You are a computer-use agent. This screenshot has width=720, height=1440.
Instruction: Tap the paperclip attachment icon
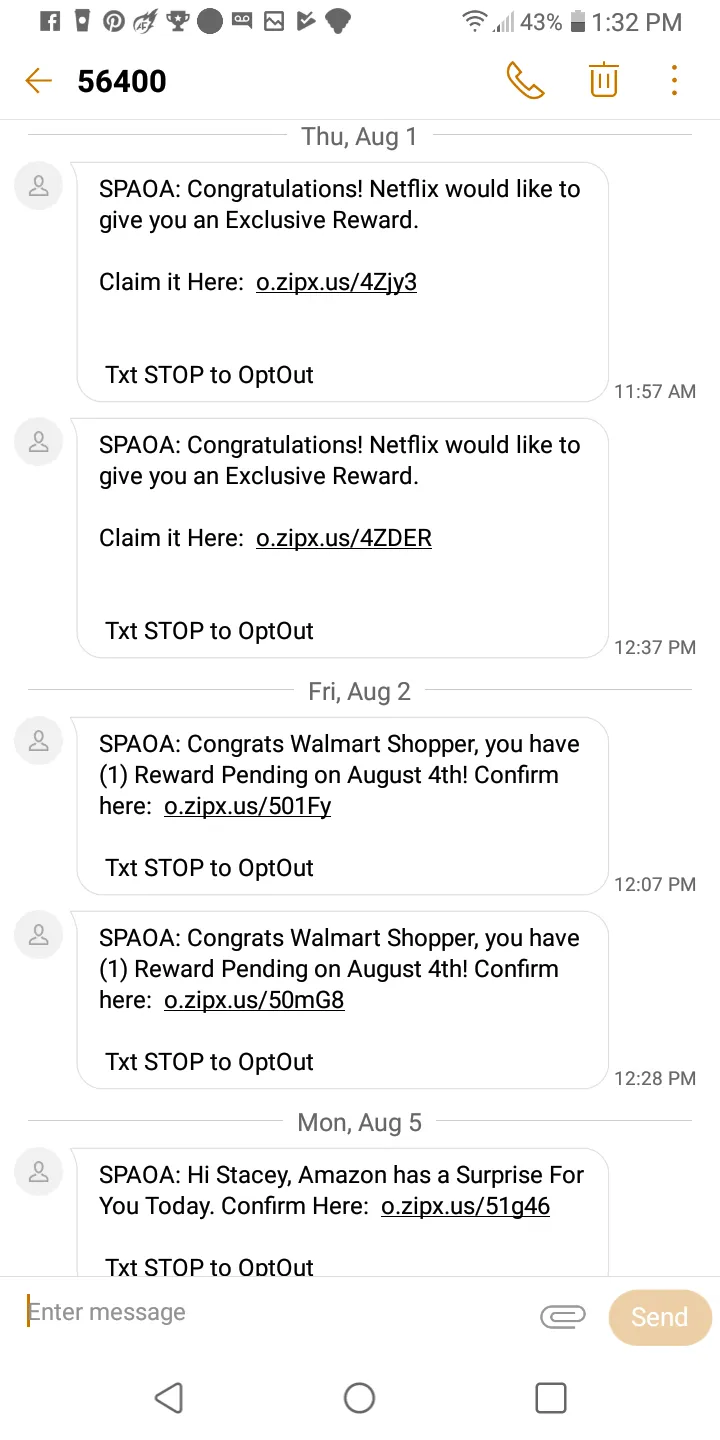[x=562, y=1317]
